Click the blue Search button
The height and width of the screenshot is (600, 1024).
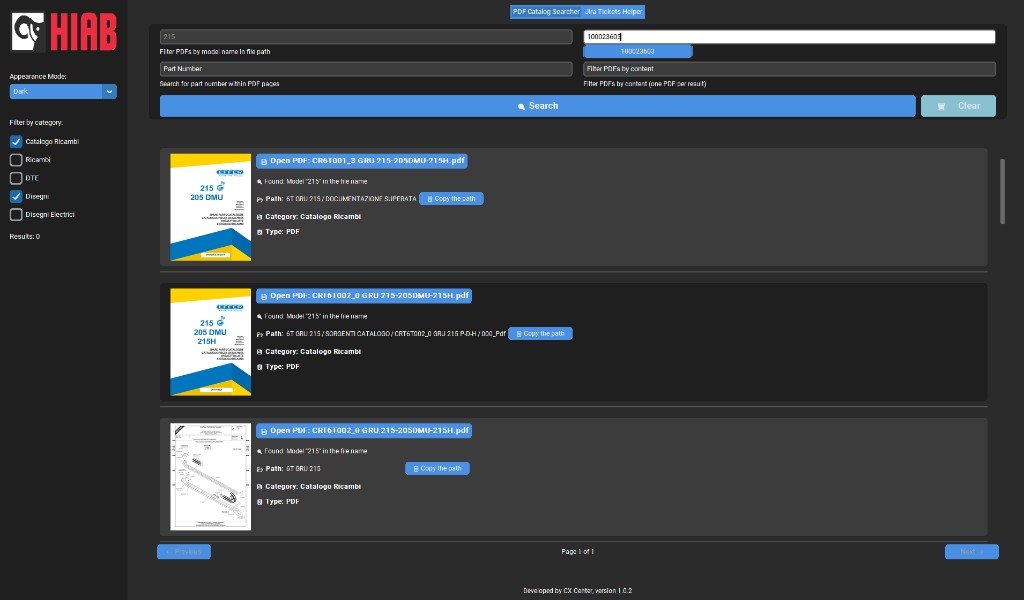click(537, 106)
